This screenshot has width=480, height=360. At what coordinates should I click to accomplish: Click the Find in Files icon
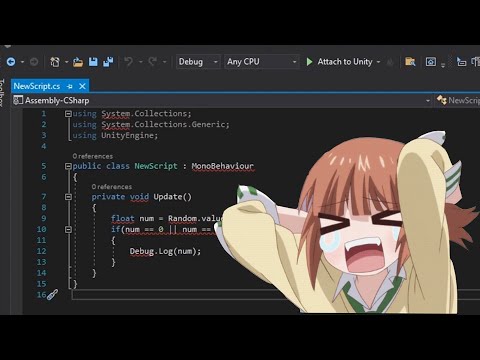click(410, 62)
